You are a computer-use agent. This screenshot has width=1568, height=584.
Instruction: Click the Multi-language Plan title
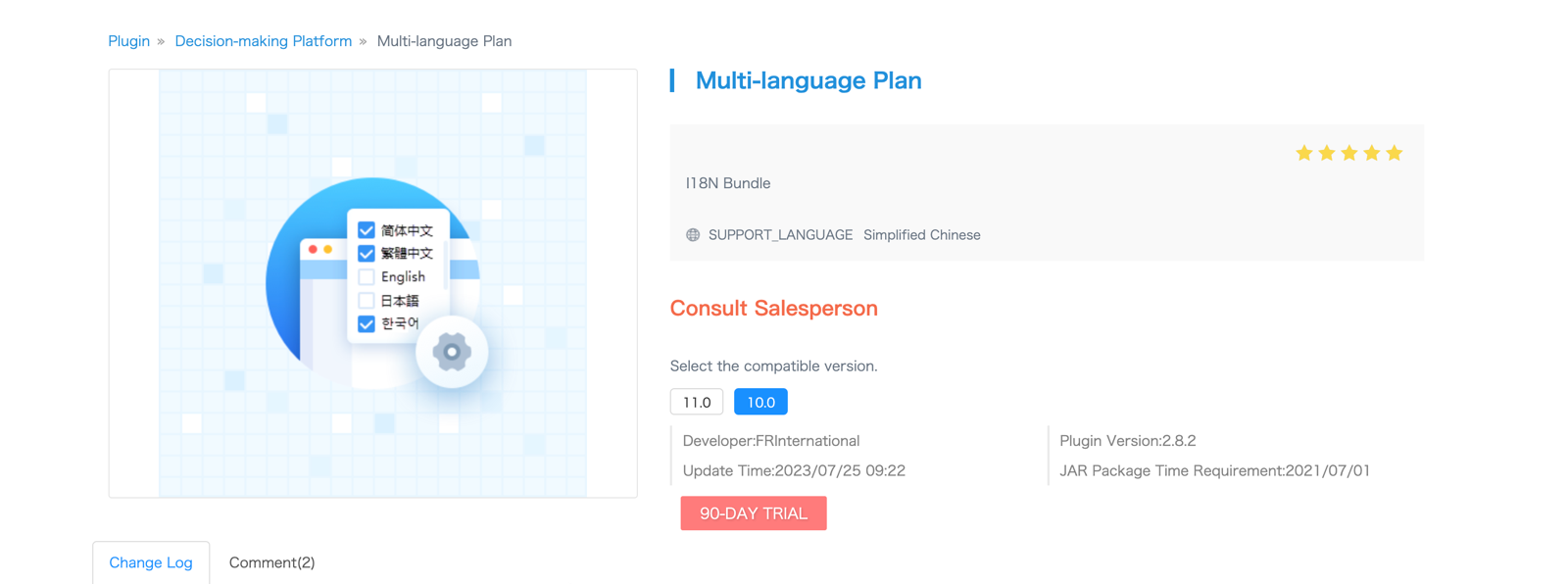pos(808,80)
